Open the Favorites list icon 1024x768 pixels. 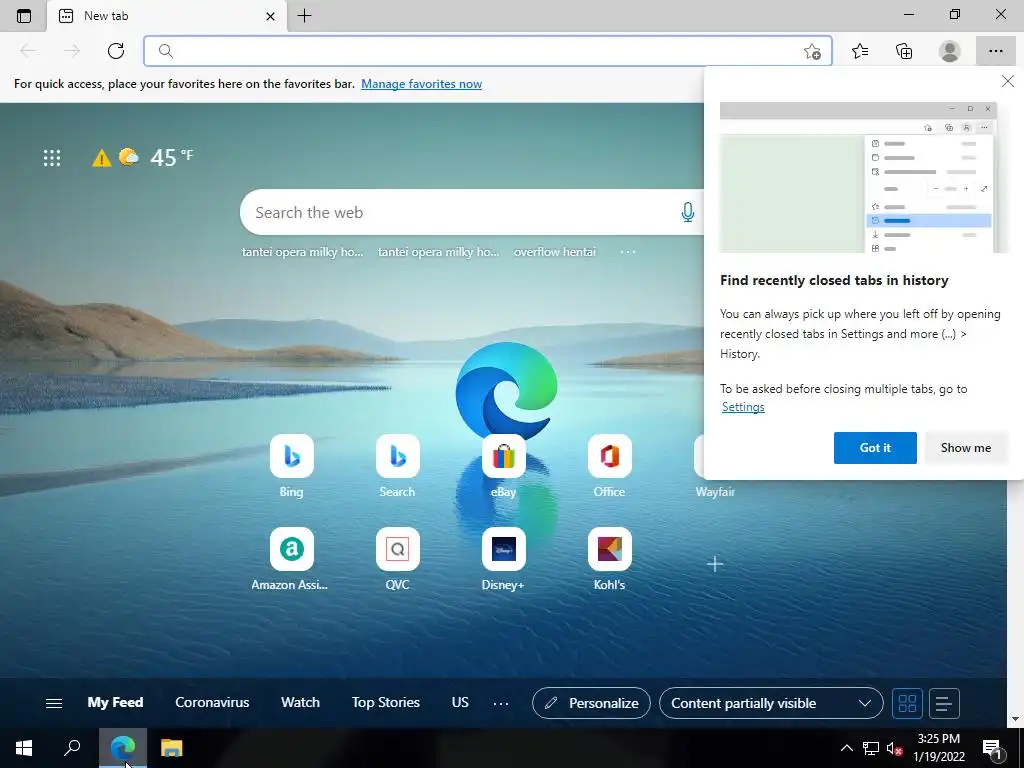860,51
